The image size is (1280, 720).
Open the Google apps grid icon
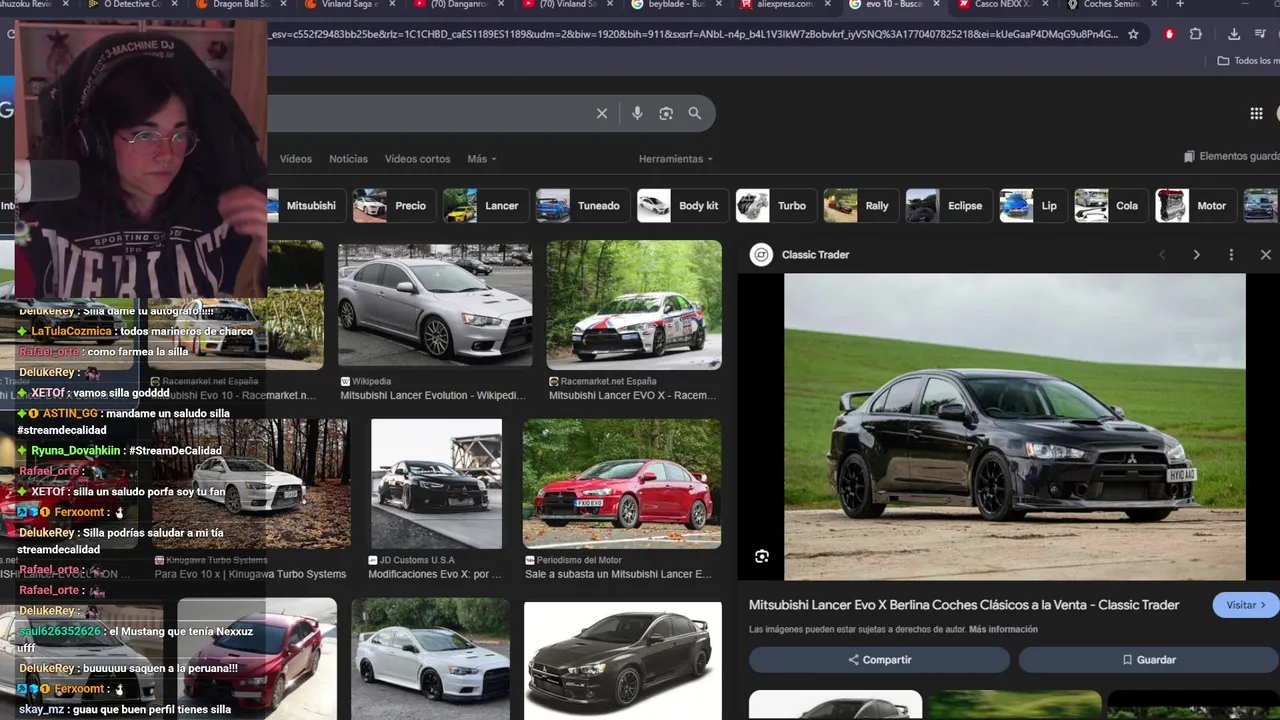[1257, 114]
